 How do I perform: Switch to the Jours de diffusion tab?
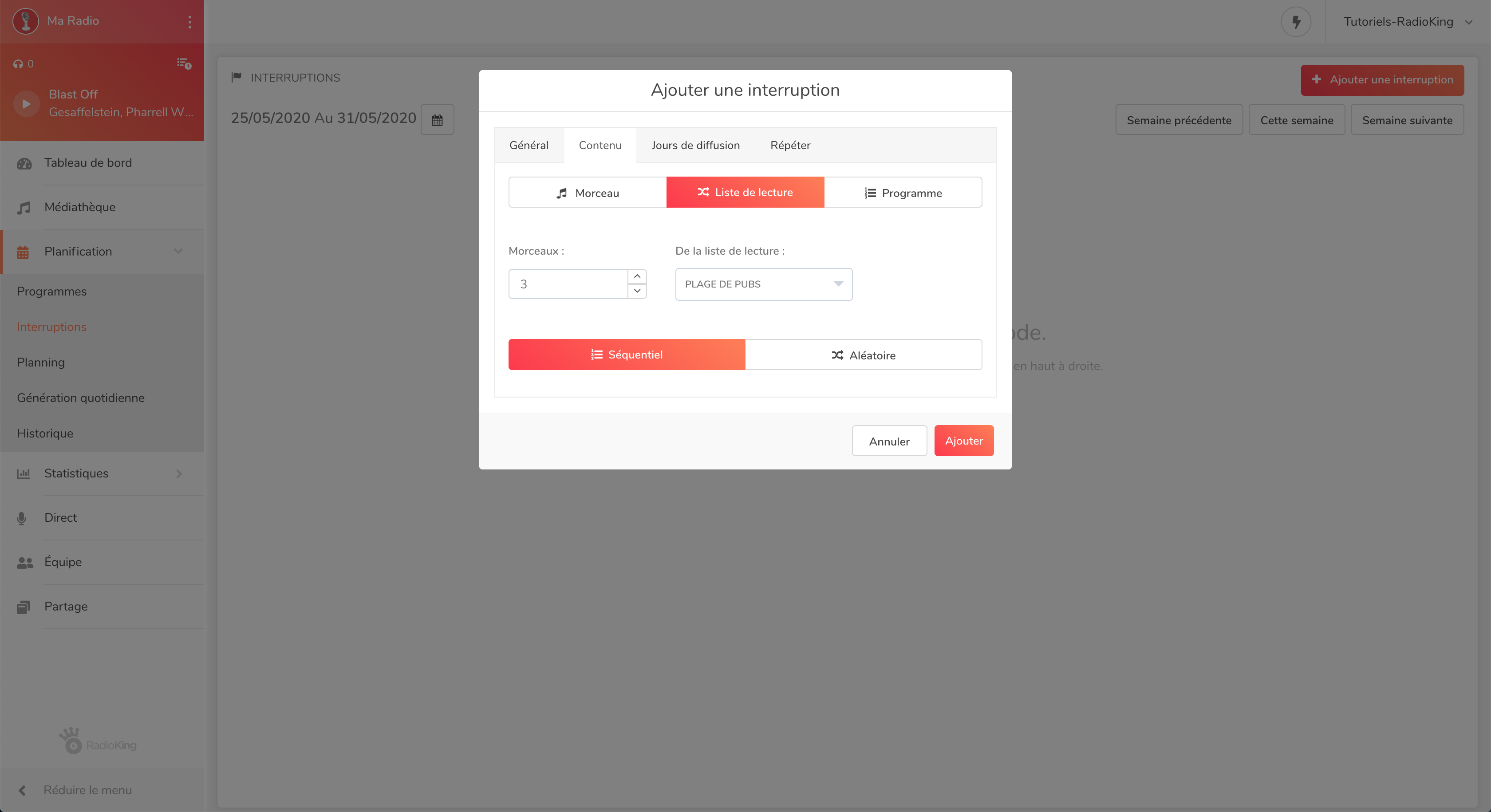pos(695,145)
